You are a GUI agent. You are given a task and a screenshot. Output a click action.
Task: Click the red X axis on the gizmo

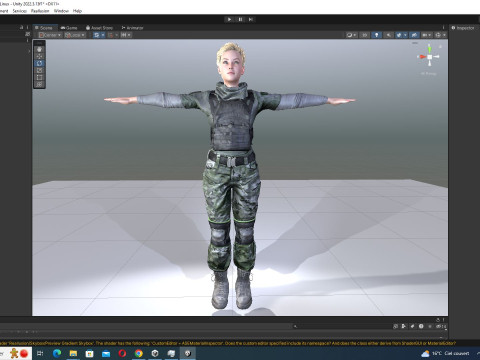422,57
